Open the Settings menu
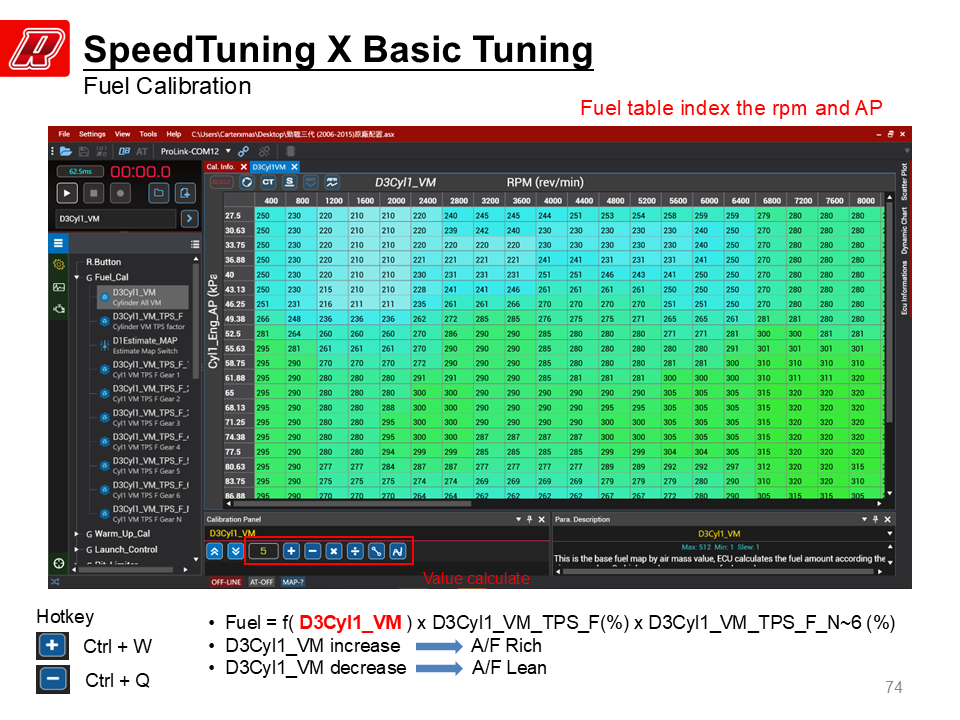The width and height of the screenshot is (960, 720). coord(92,134)
